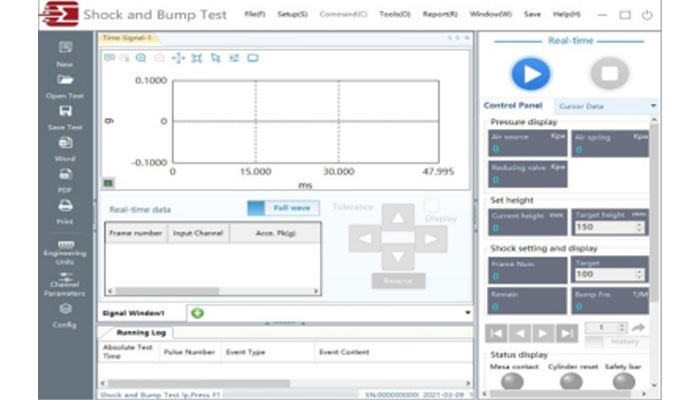Switch to the Cursor Data tab

[x=579, y=105]
